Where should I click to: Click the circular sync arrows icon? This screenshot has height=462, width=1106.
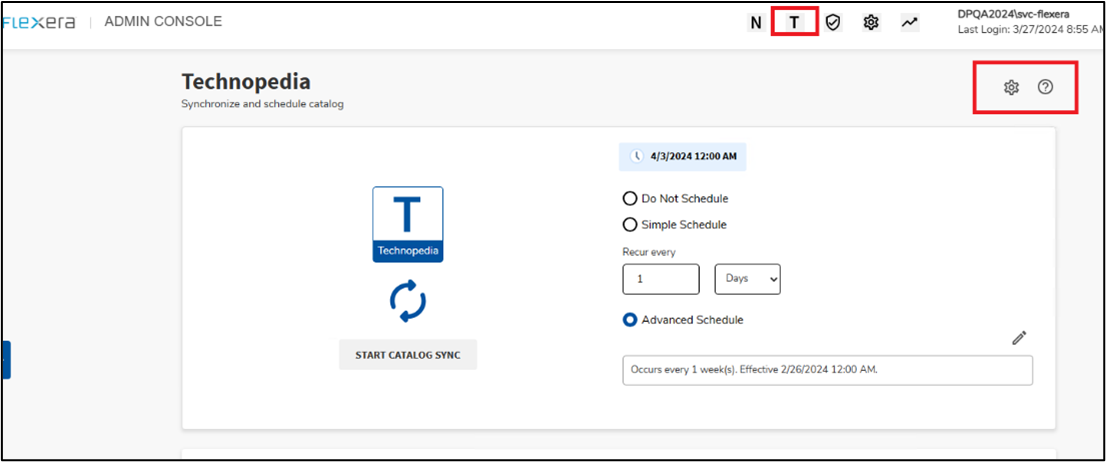point(408,301)
